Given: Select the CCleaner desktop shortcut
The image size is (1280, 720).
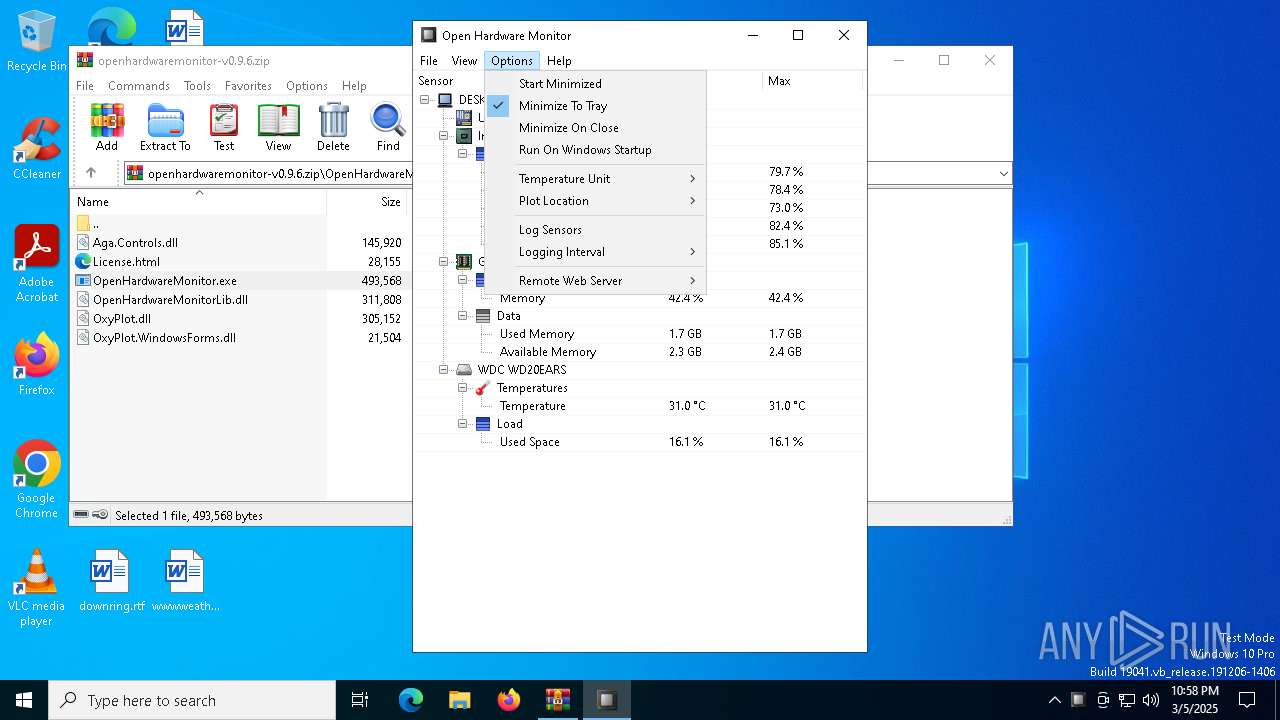Looking at the screenshot, I should click(x=37, y=148).
